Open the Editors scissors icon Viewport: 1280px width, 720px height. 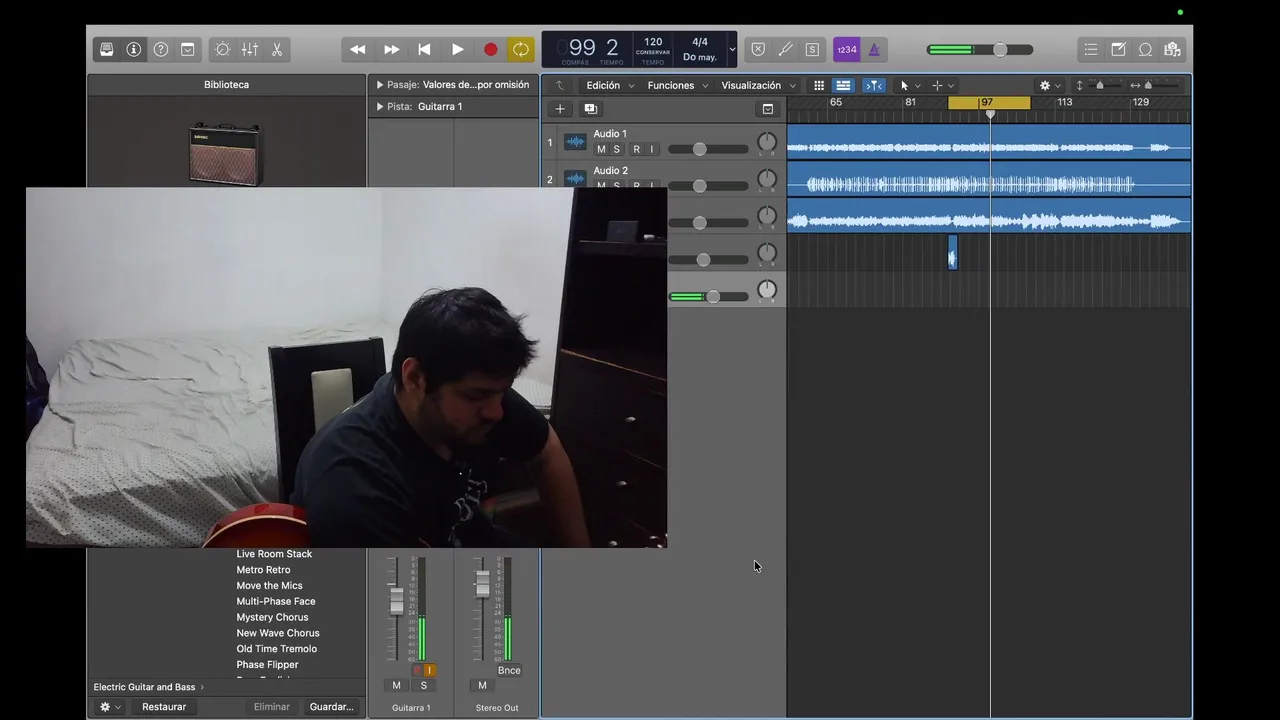pos(277,49)
